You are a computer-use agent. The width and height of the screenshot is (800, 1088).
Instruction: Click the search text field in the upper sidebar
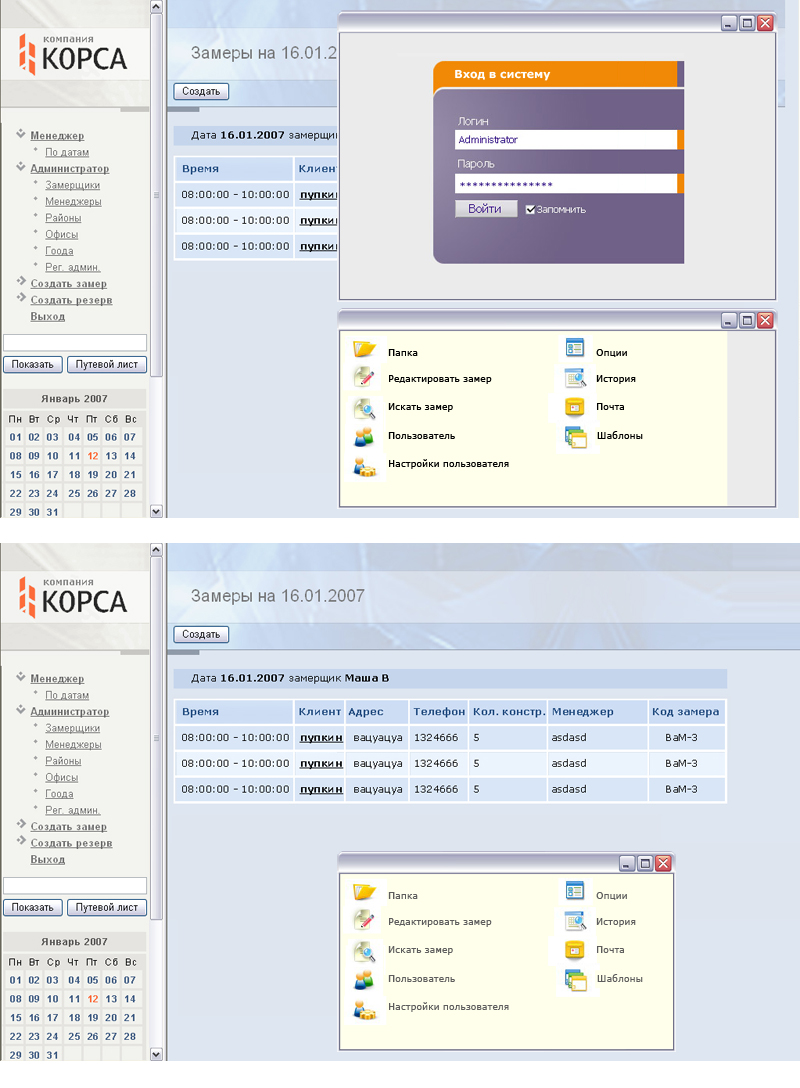pos(75,343)
